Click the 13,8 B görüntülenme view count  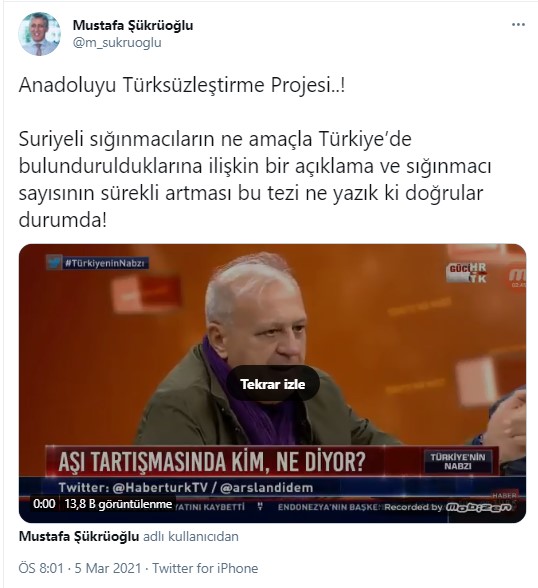click(x=118, y=504)
